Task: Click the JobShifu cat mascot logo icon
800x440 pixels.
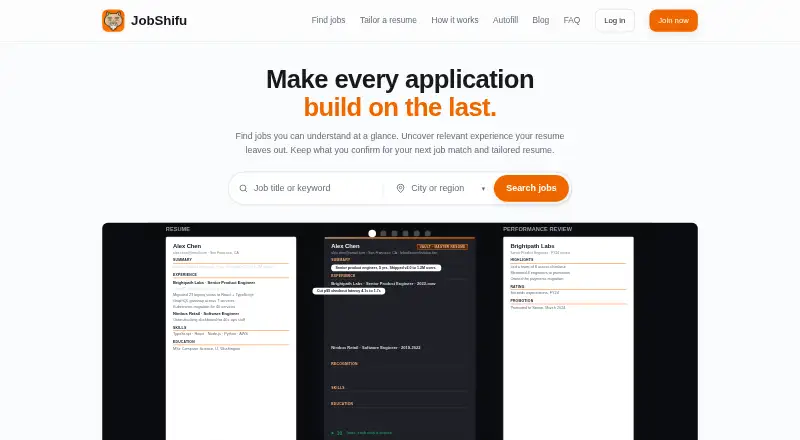Action: click(113, 20)
